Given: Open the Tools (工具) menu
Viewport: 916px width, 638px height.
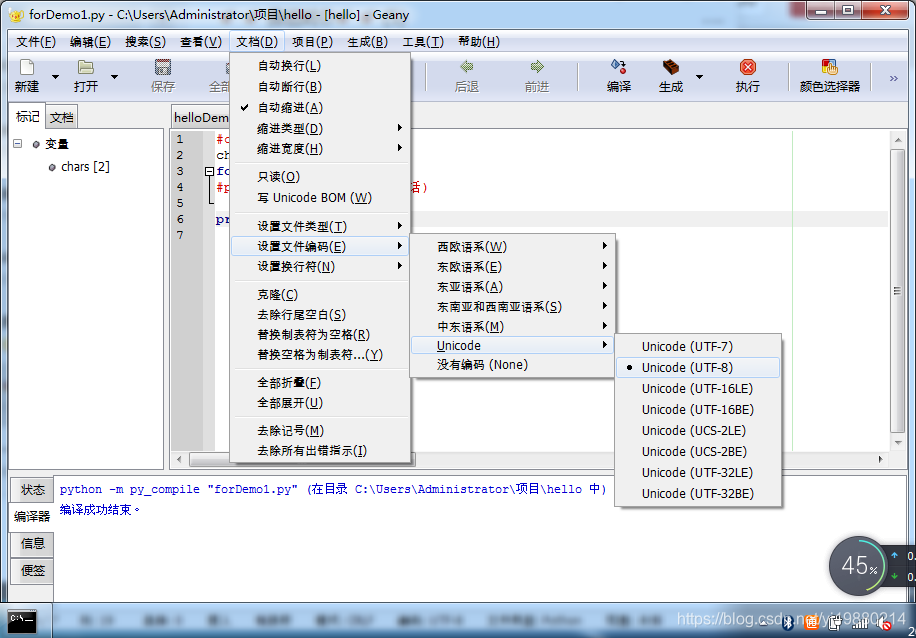Looking at the screenshot, I should 423,42.
